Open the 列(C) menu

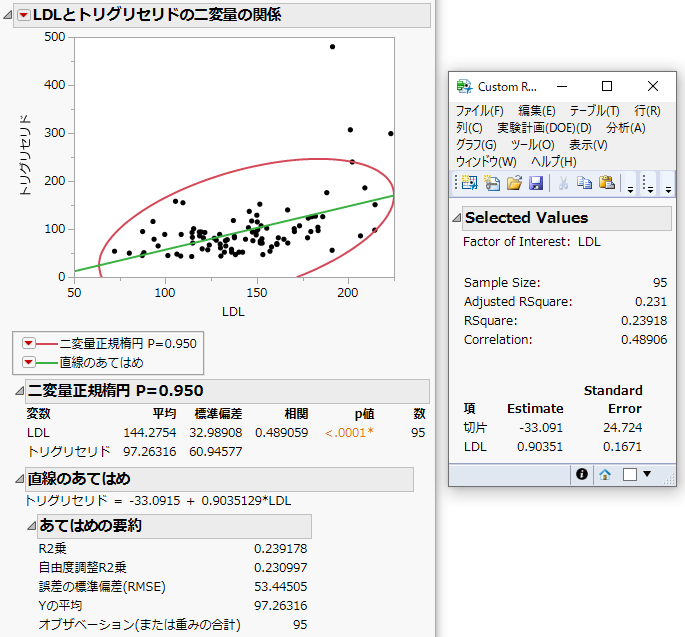pos(469,128)
